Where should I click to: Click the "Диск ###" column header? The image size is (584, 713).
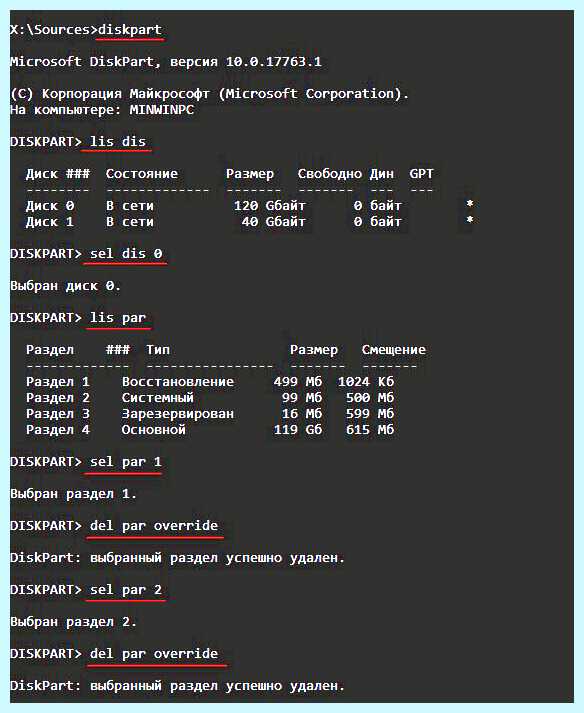pos(58,174)
